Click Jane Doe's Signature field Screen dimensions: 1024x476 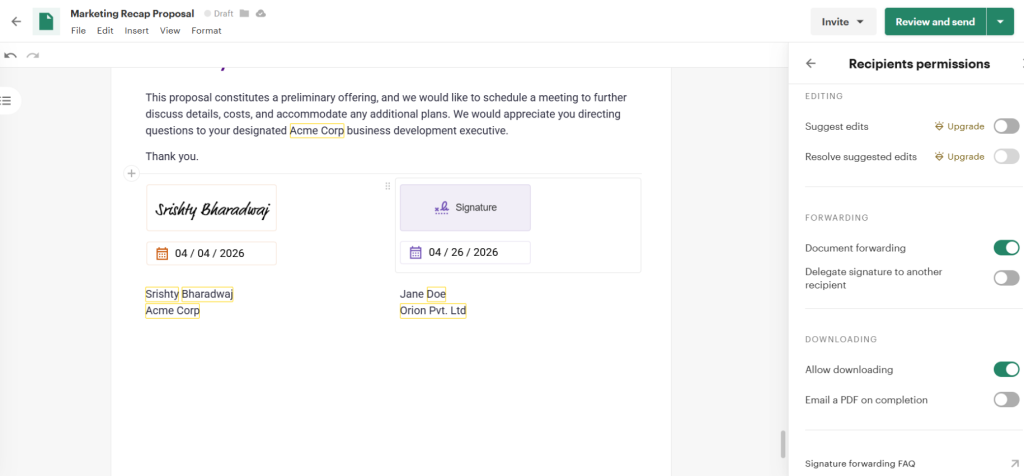pos(465,207)
